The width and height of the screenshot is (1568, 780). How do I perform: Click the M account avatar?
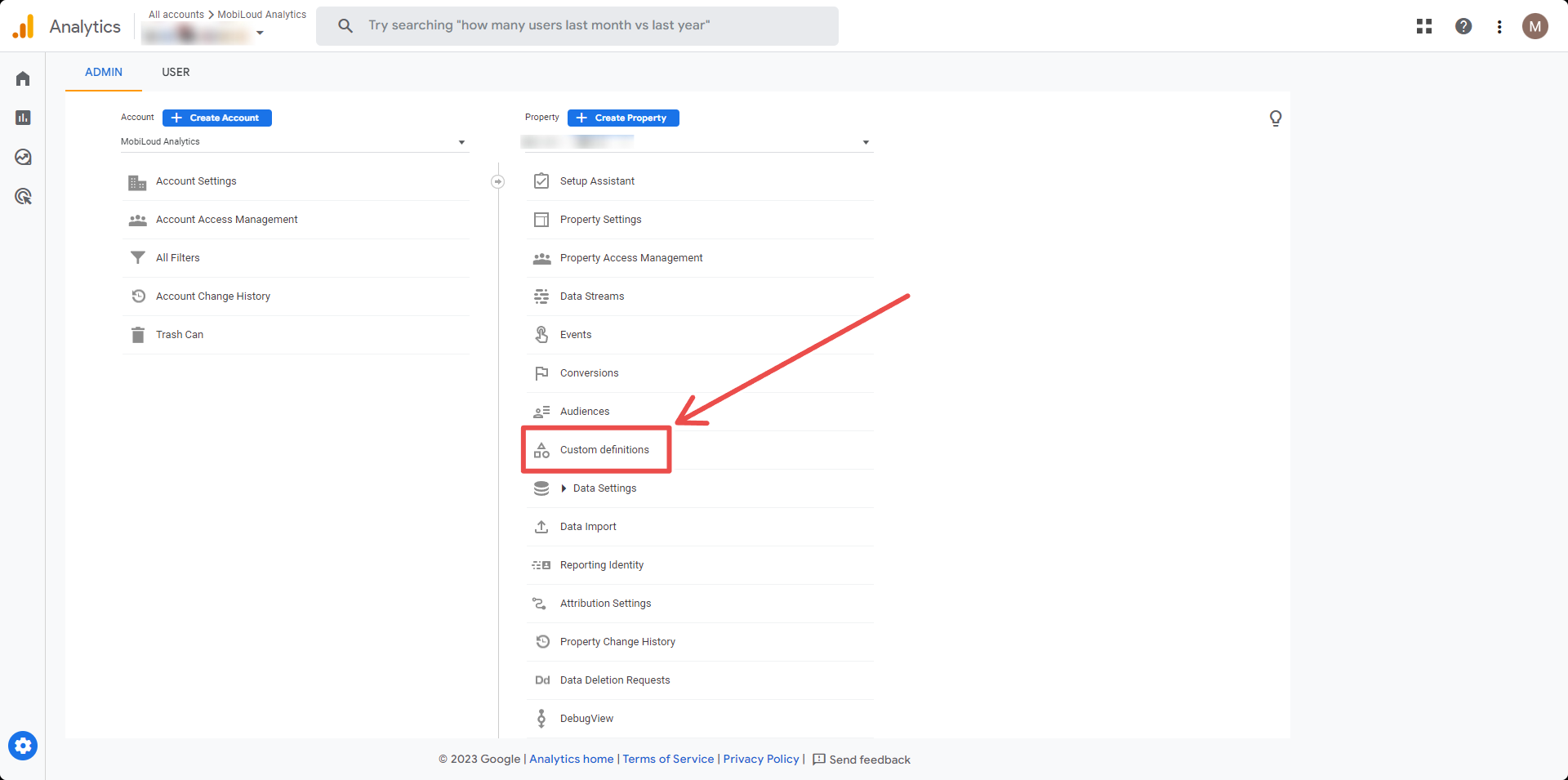pyautogui.click(x=1535, y=26)
